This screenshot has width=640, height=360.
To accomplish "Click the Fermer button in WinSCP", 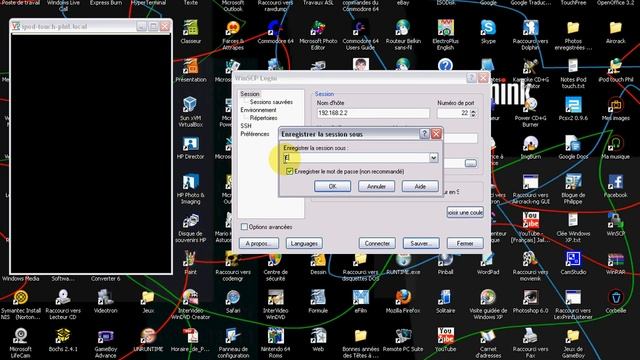I will (465, 243).
